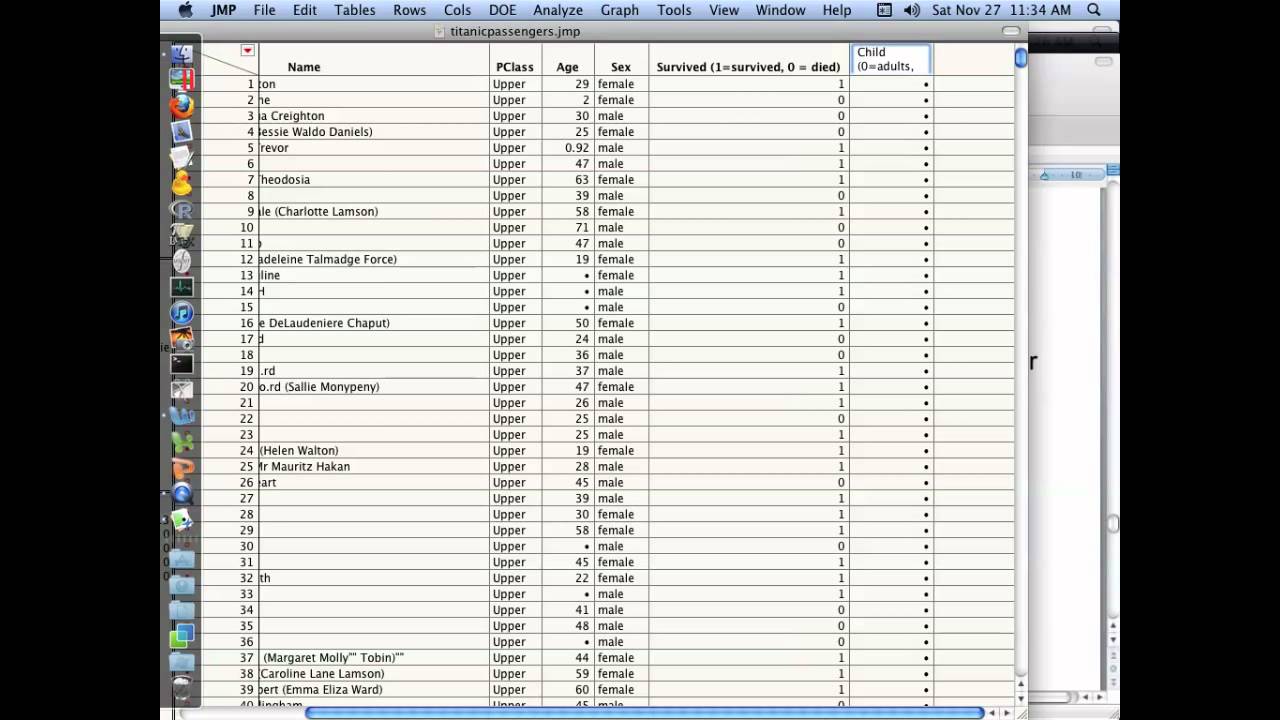The height and width of the screenshot is (720, 1280).
Task: Open the View menu
Action: coord(724,10)
